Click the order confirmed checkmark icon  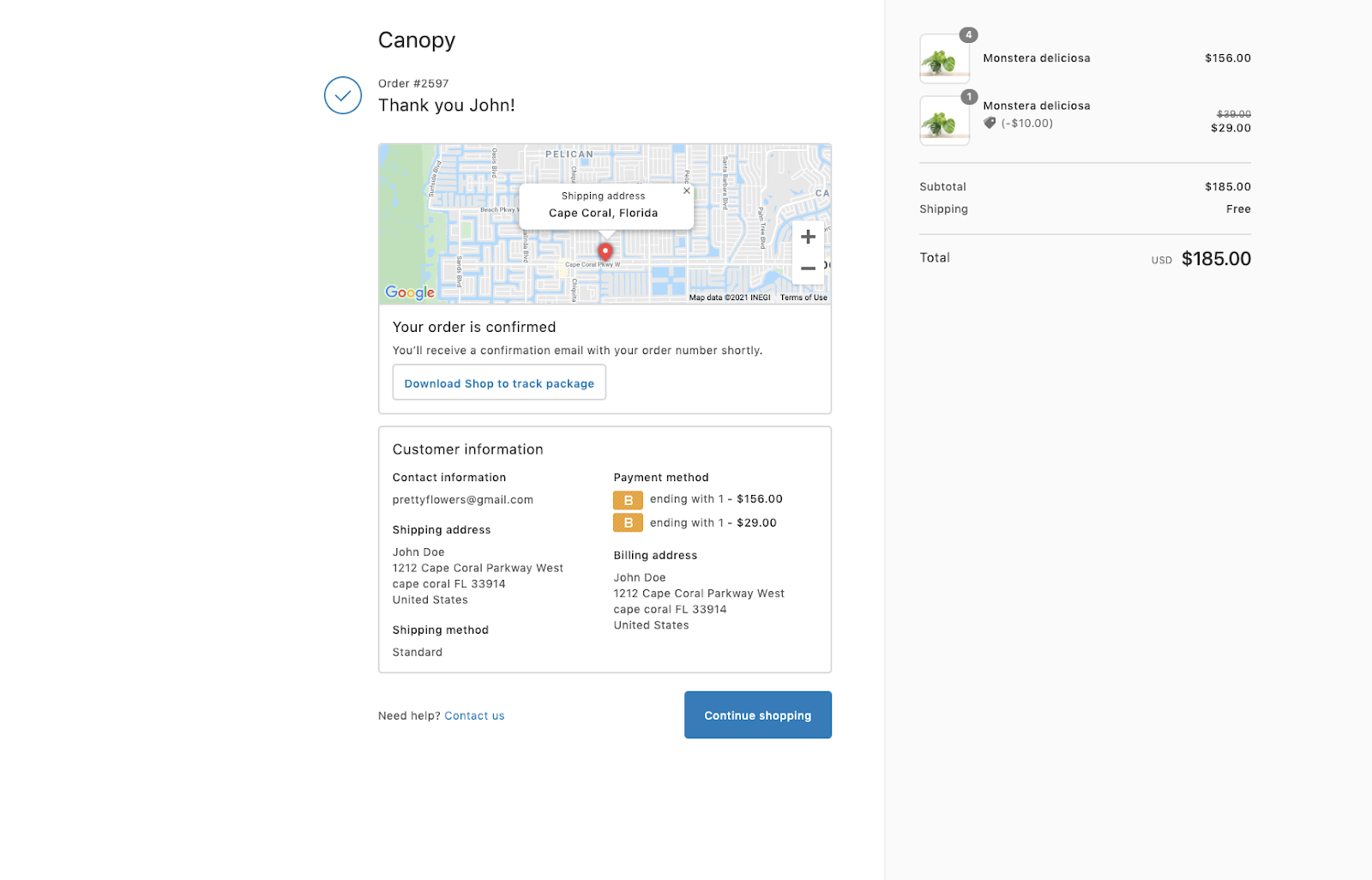coord(342,95)
